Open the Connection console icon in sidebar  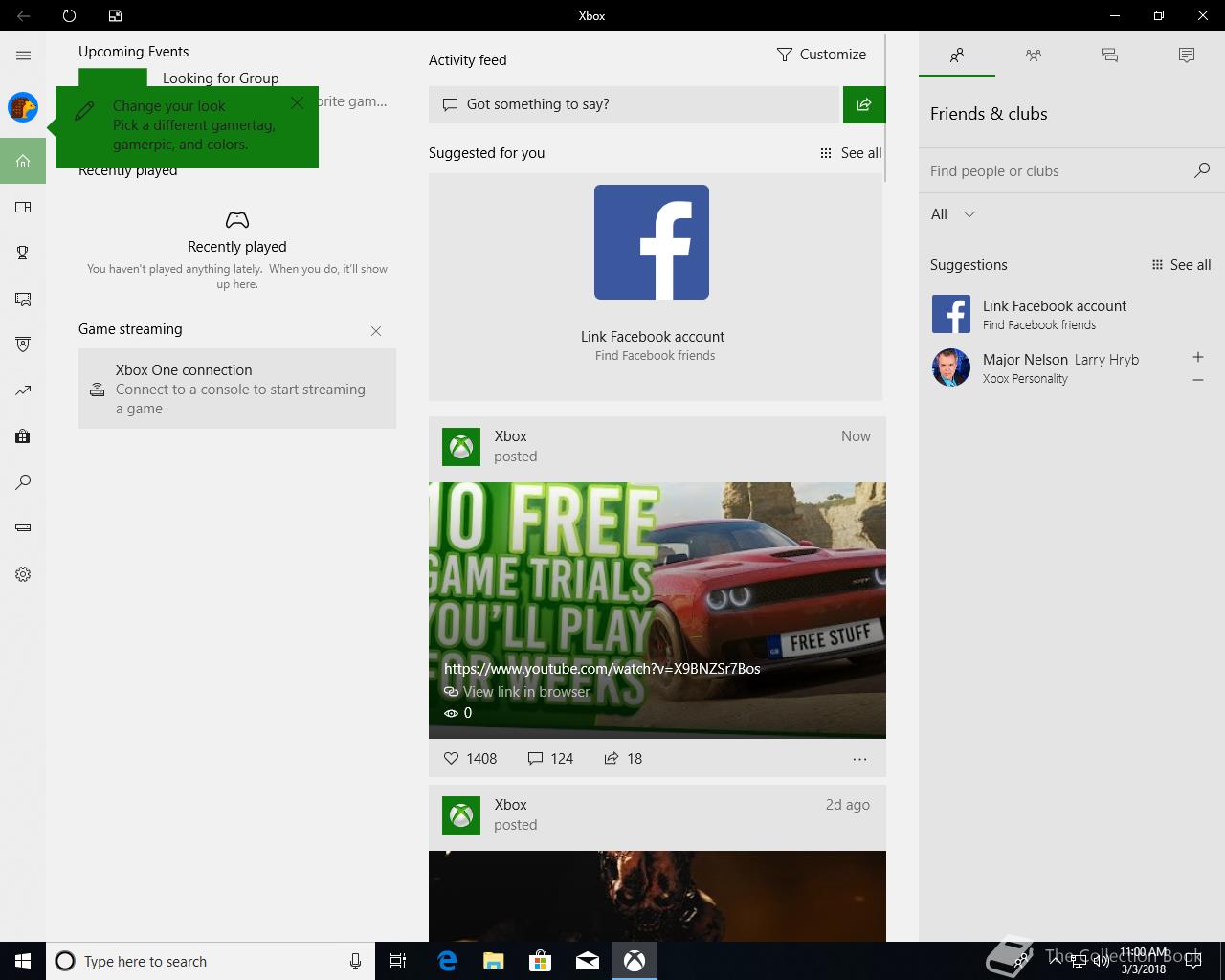pyautogui.click(x=23, y=528)
